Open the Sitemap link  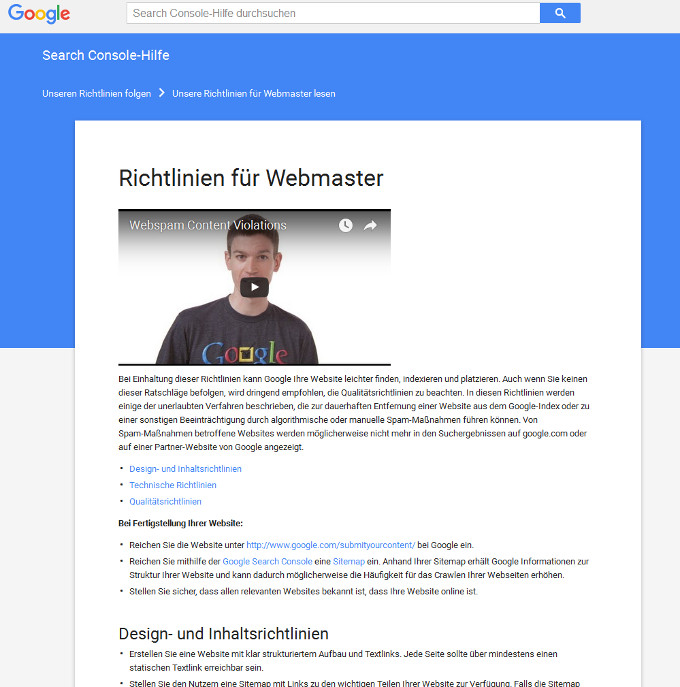[349, 561]
